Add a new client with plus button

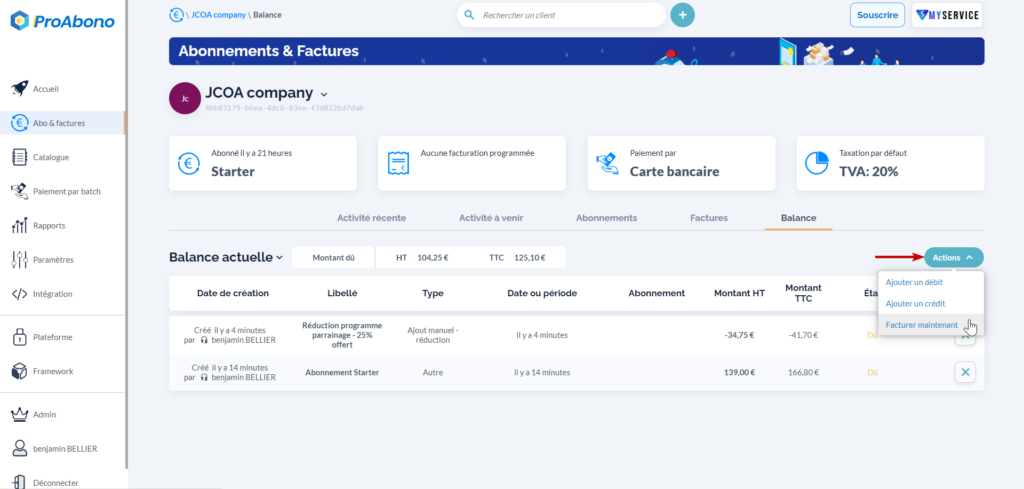[682, 15]
